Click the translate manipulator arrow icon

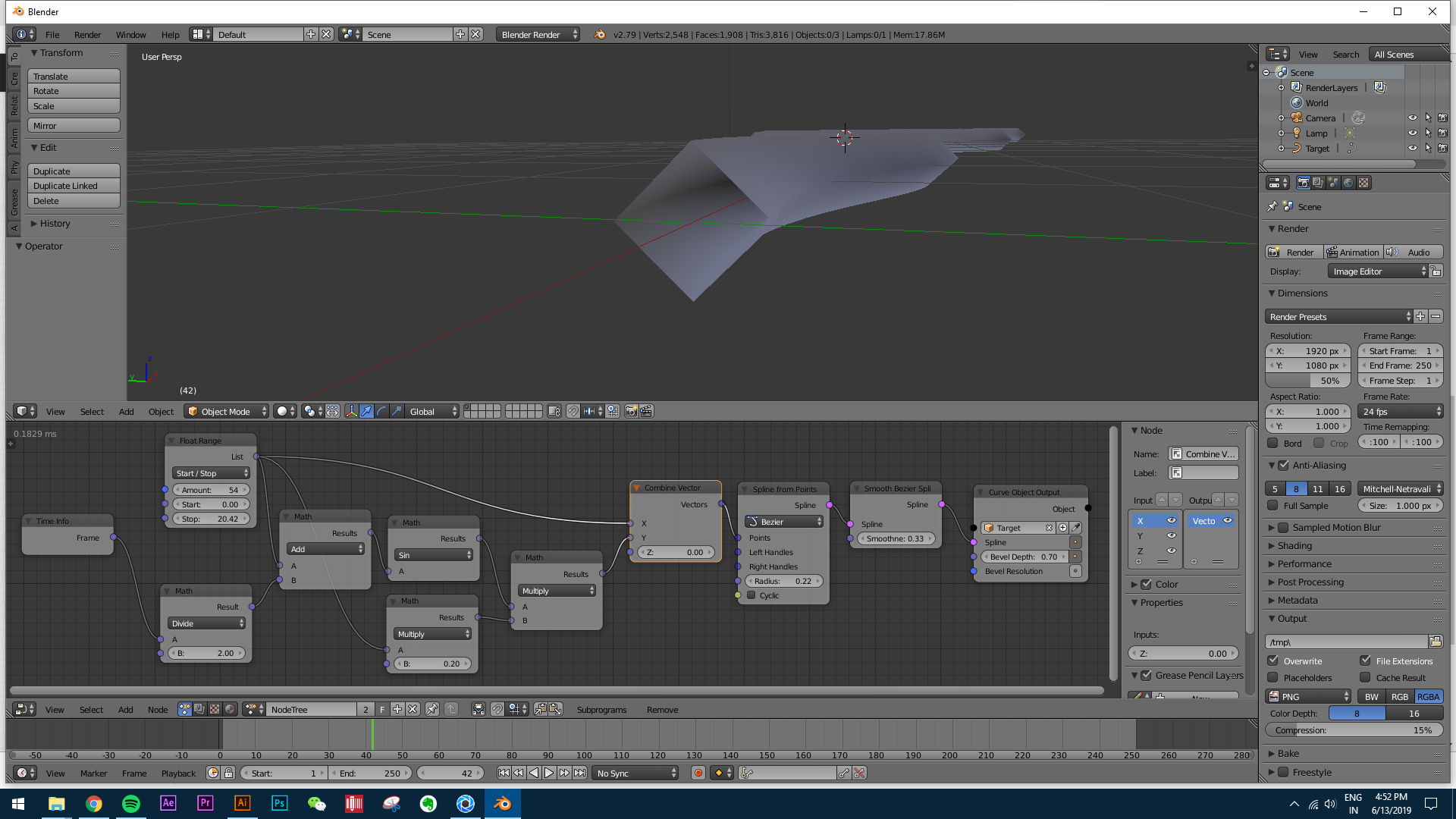pyautogui.click(x=366, y=411)
